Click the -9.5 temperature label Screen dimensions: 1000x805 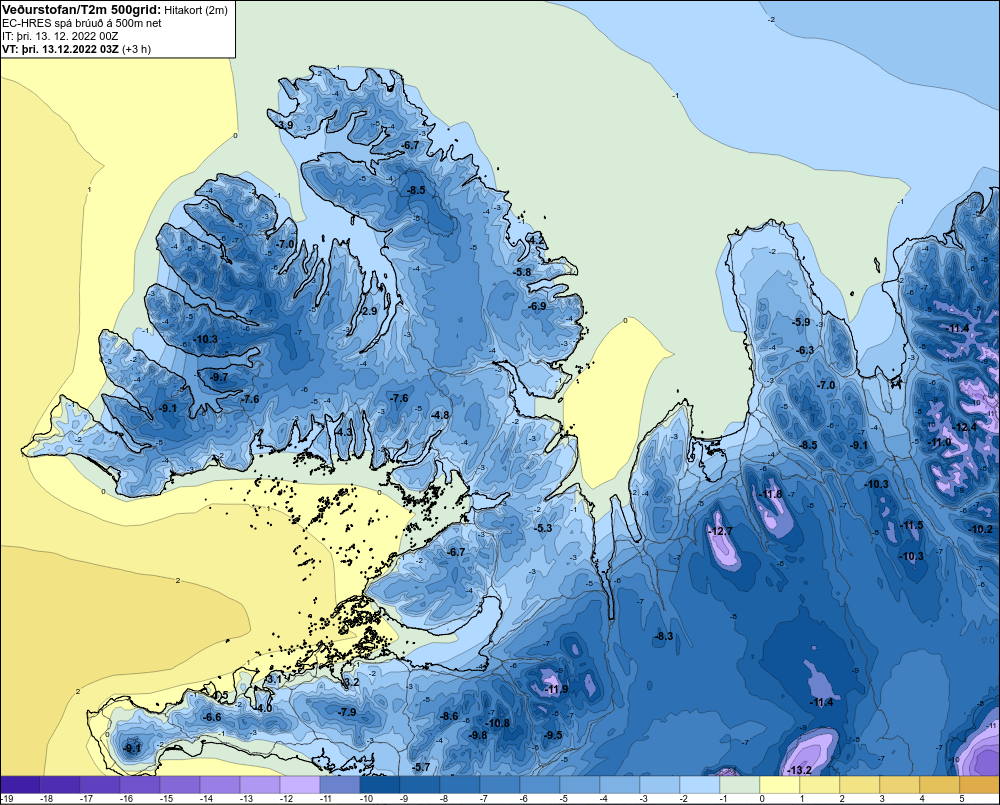[553, 735]
